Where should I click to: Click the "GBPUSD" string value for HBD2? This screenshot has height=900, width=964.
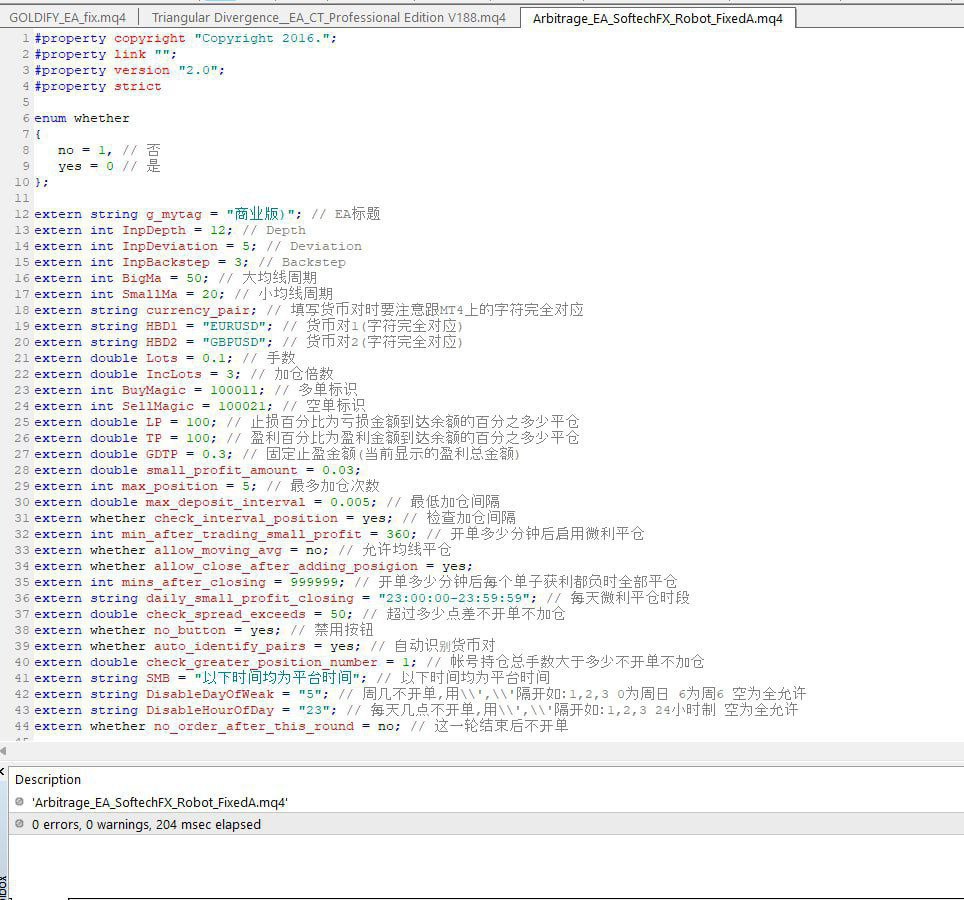(234, 342)
